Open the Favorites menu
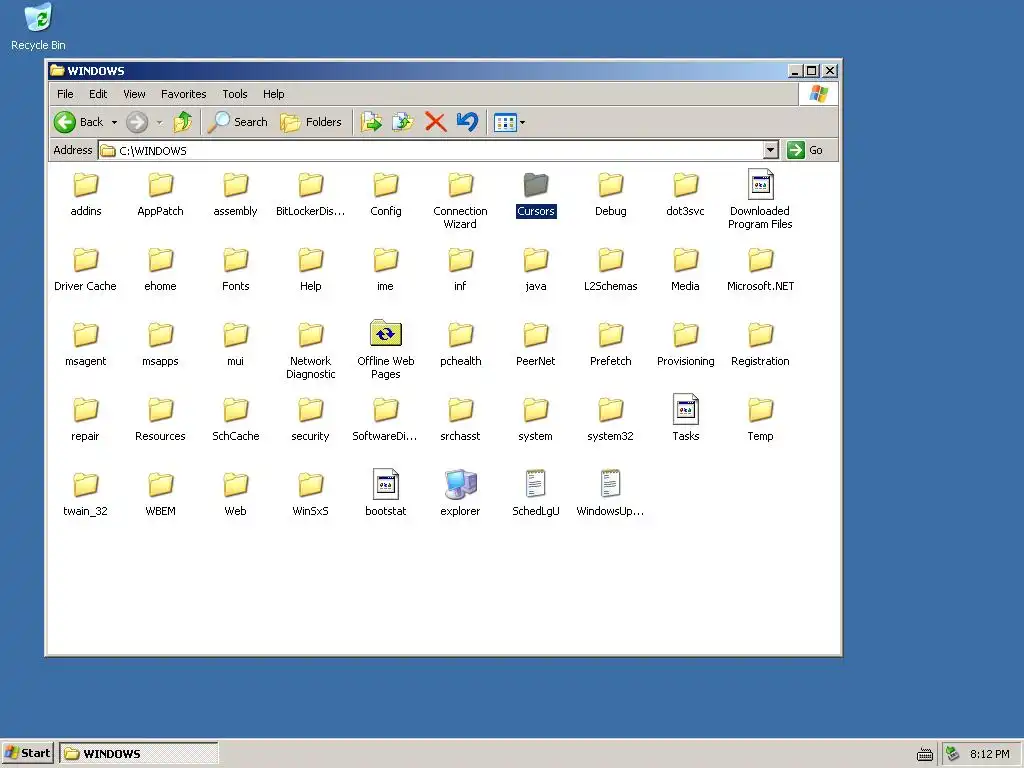Viewport: 1024px width, 768px height. point(184,94)
